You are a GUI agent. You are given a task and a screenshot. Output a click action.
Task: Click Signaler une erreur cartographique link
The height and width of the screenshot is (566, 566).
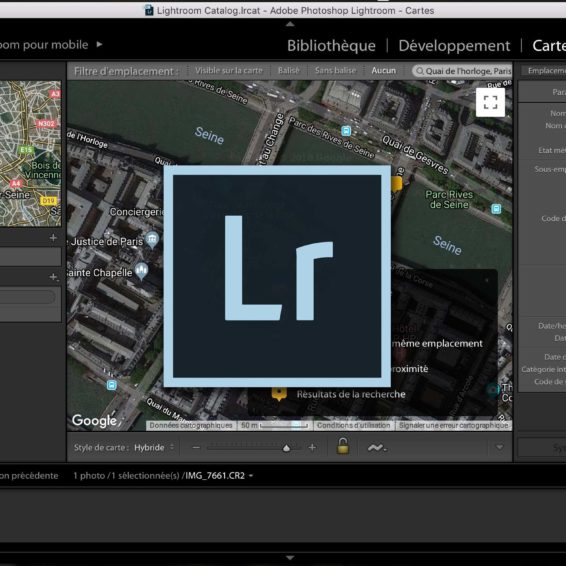point(453,426)
